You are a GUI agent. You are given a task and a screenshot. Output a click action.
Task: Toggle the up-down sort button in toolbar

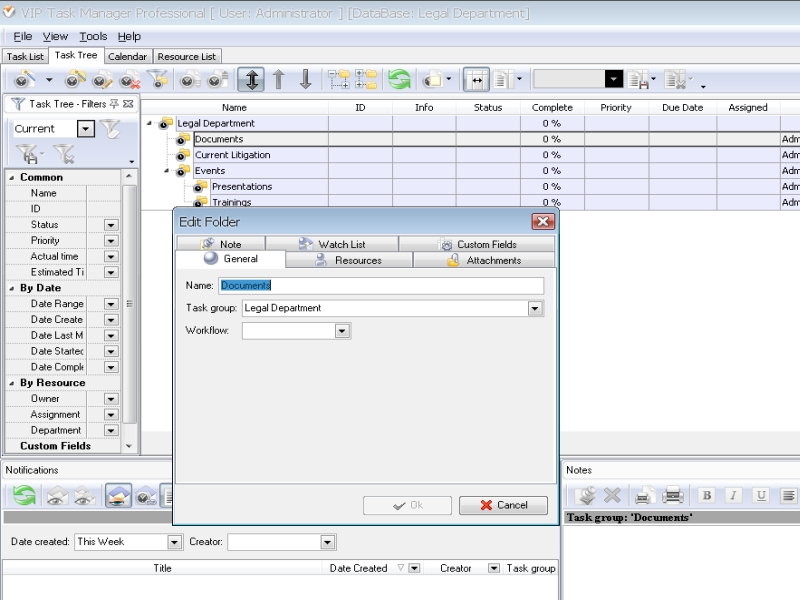coord(250,80)
